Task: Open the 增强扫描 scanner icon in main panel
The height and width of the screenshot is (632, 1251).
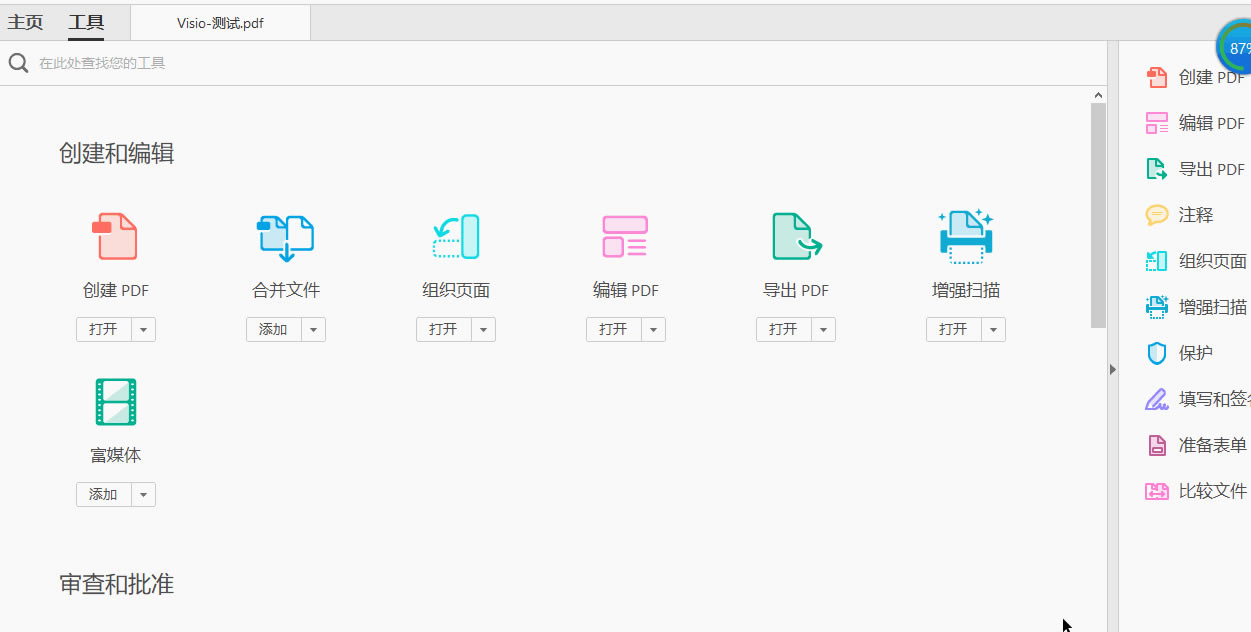Action: click(966, 237)
